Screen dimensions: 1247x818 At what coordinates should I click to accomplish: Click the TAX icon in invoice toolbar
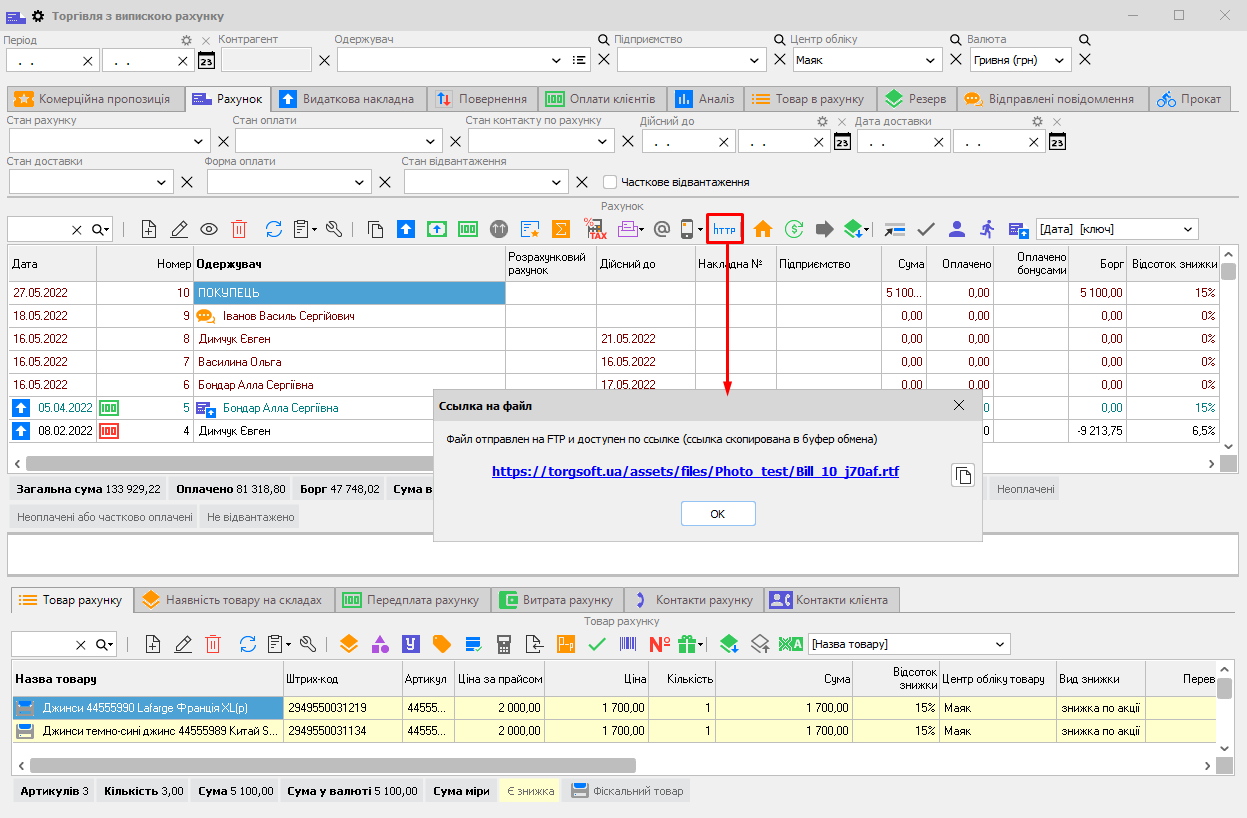click(596, 229)
